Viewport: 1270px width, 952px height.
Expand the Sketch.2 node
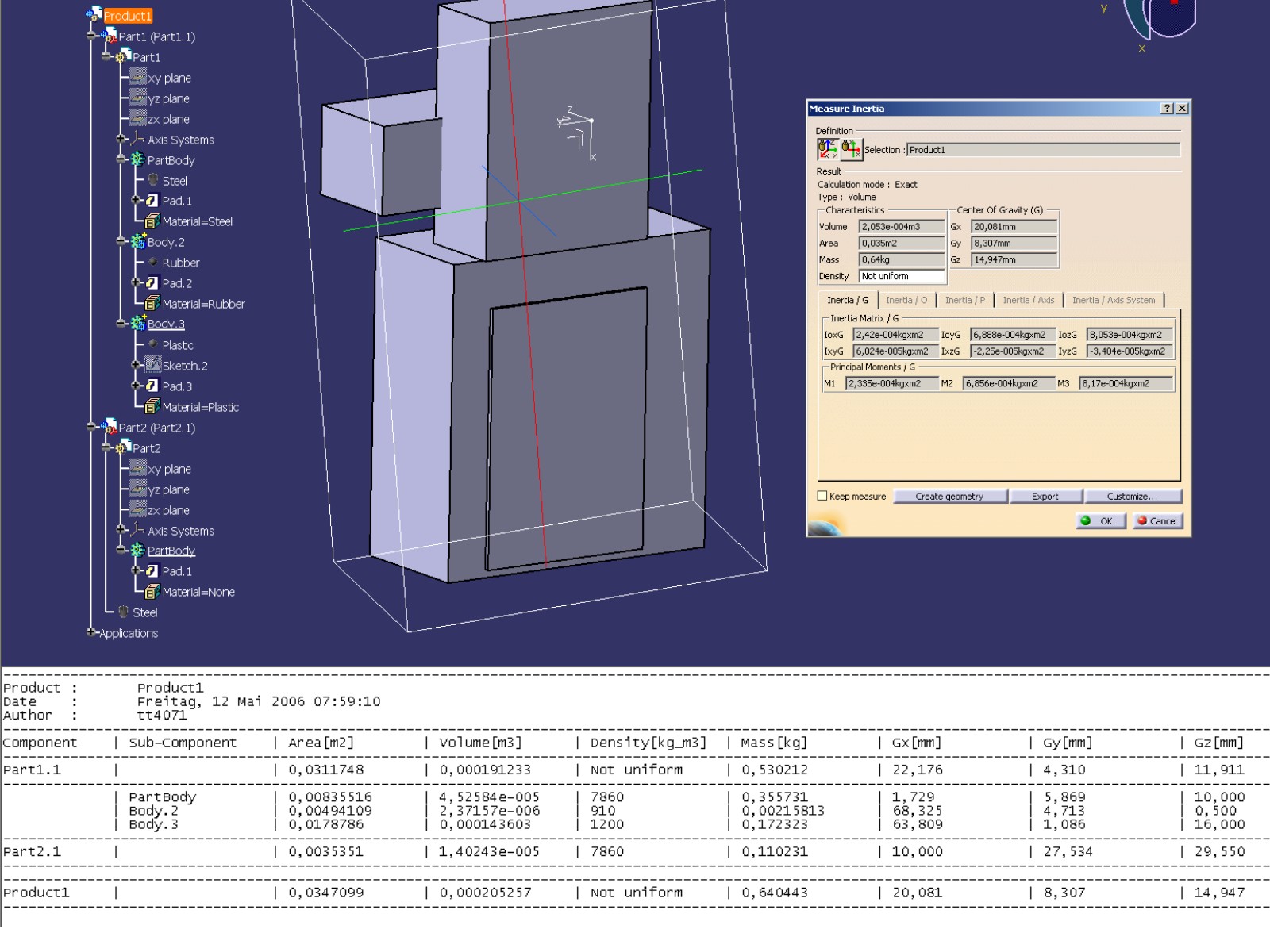click(x=136, y=365)
